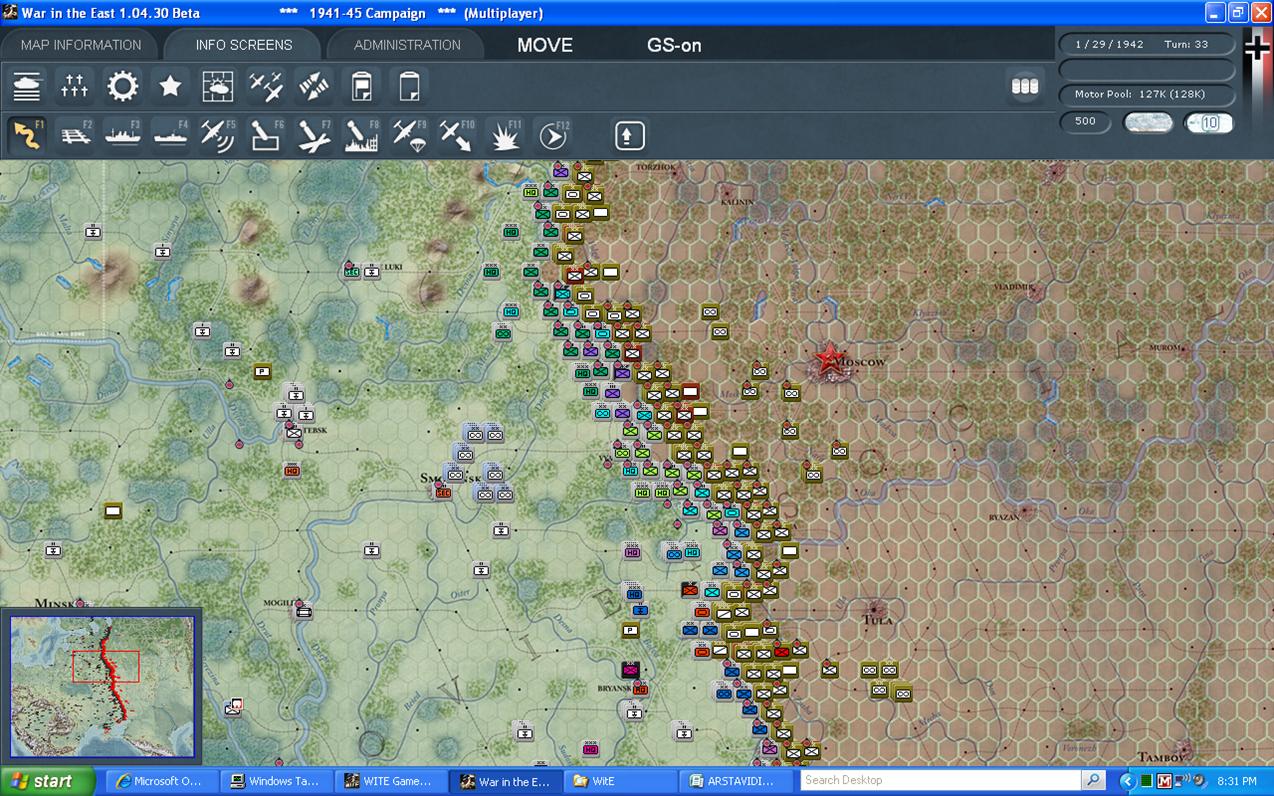Select F7 bomb airfield mode icon
The image size is (1274, 796).
(x=314, y=135)
